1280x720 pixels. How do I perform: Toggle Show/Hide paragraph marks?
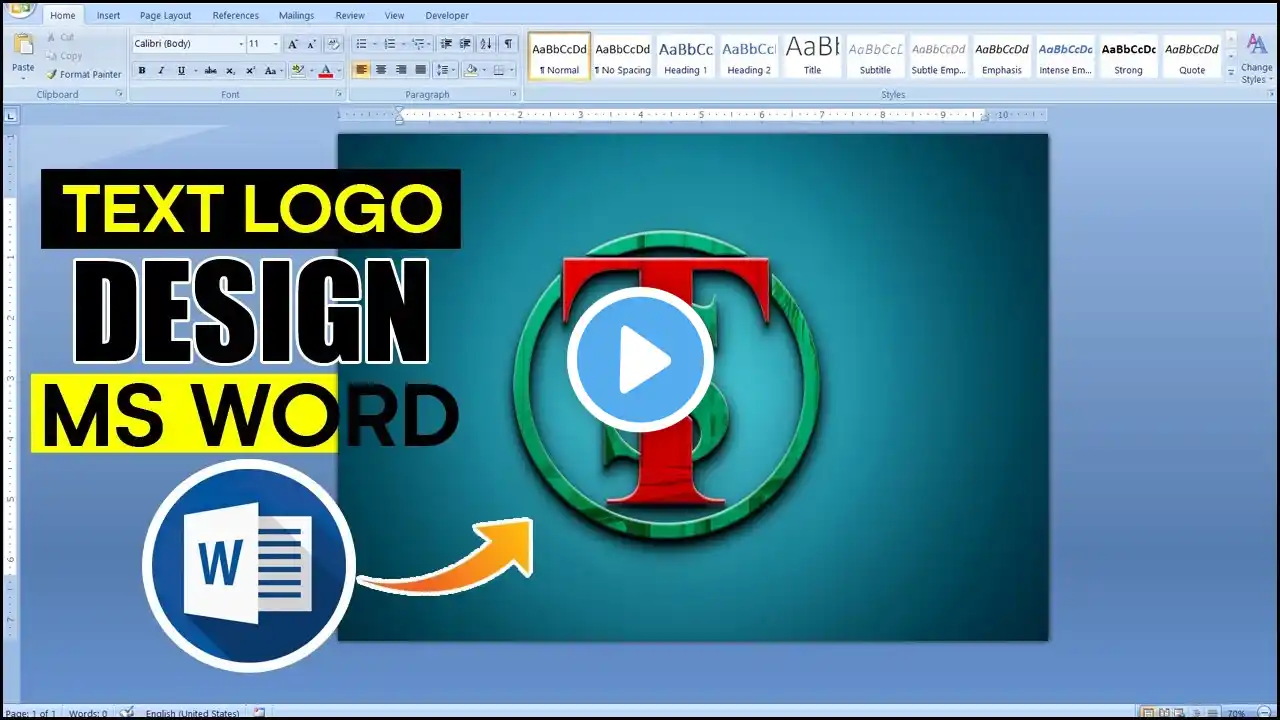click(509, 44)
